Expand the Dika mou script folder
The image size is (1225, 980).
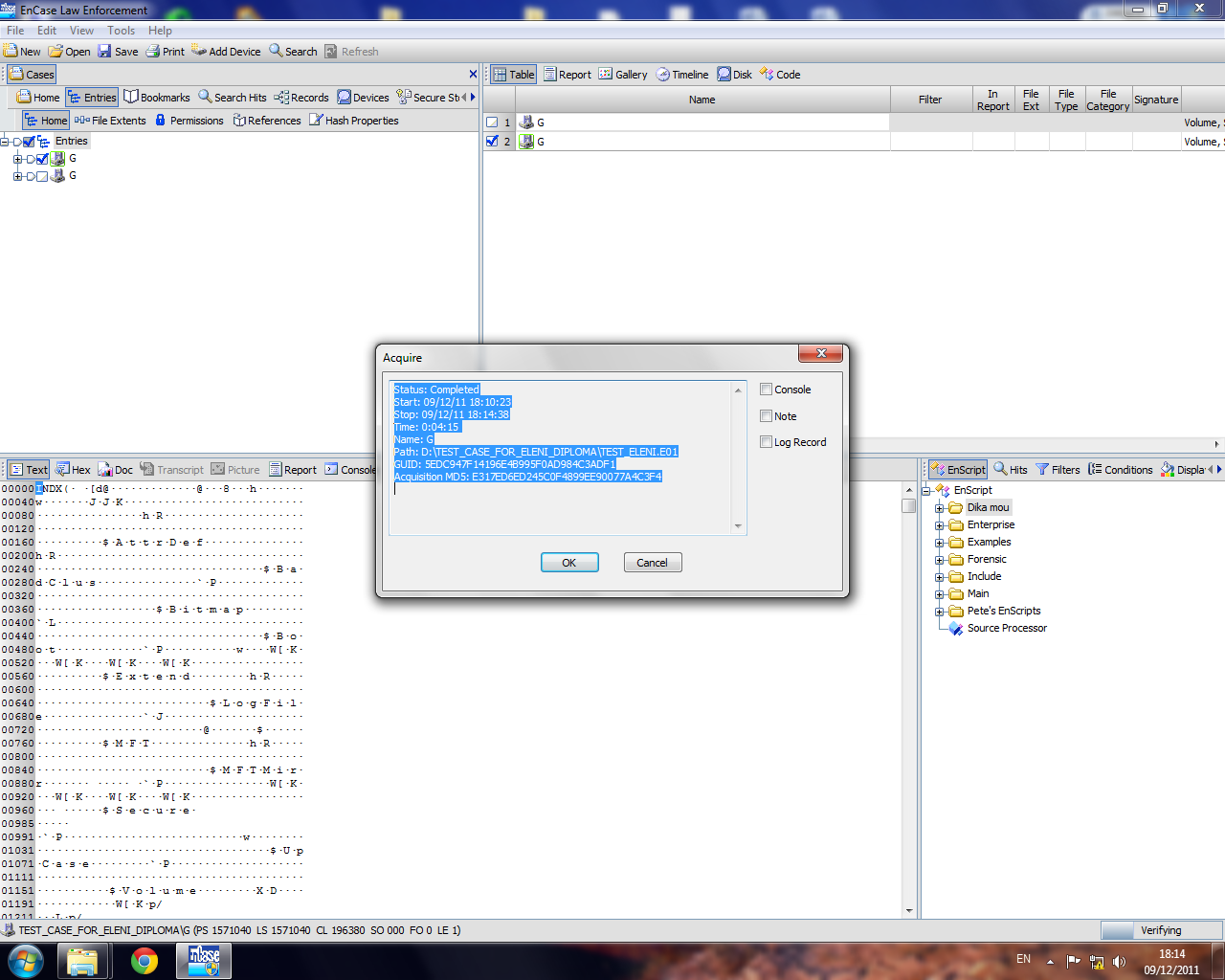pos(940,508)
